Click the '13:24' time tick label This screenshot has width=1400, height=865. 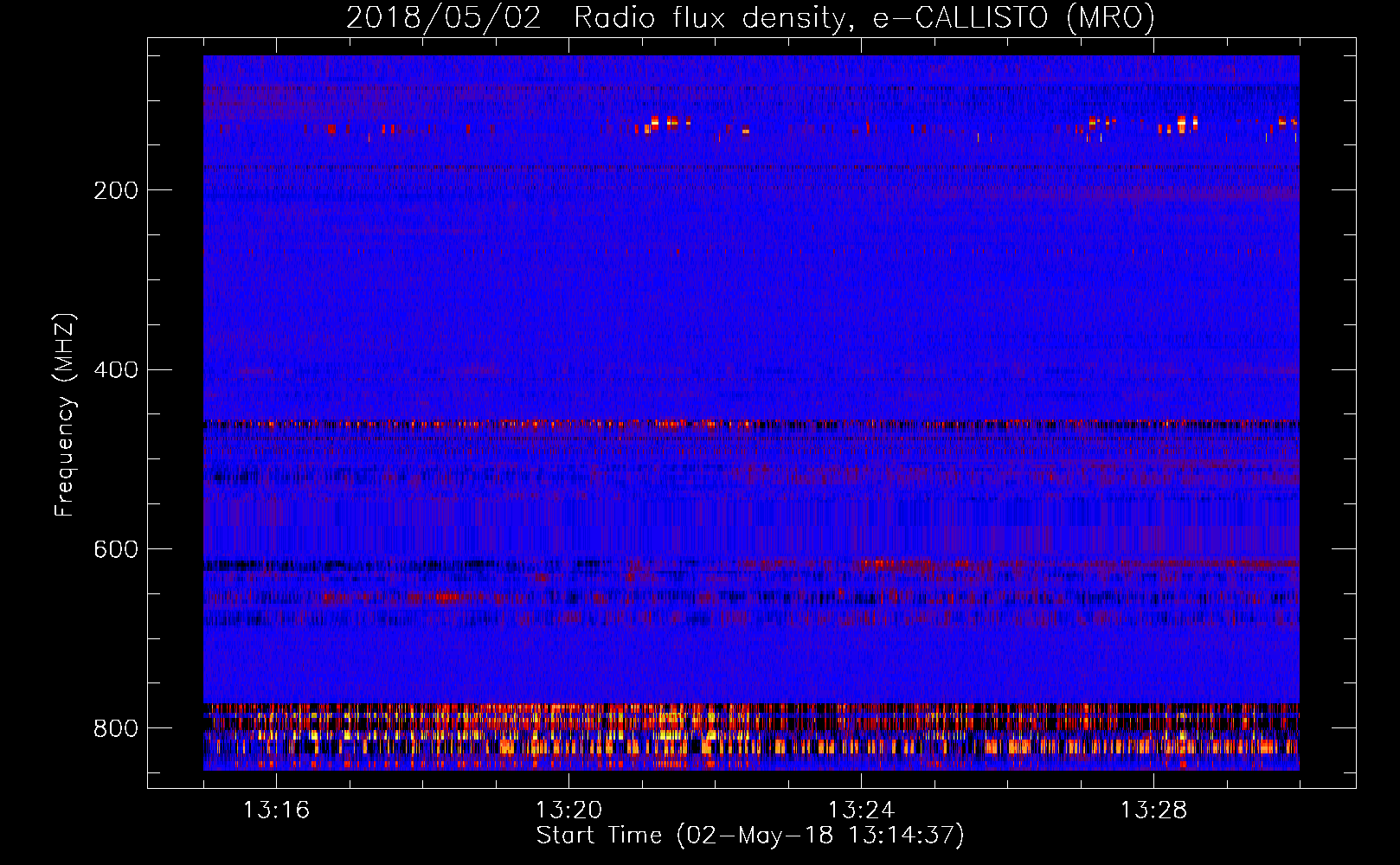tap(861, 811)
